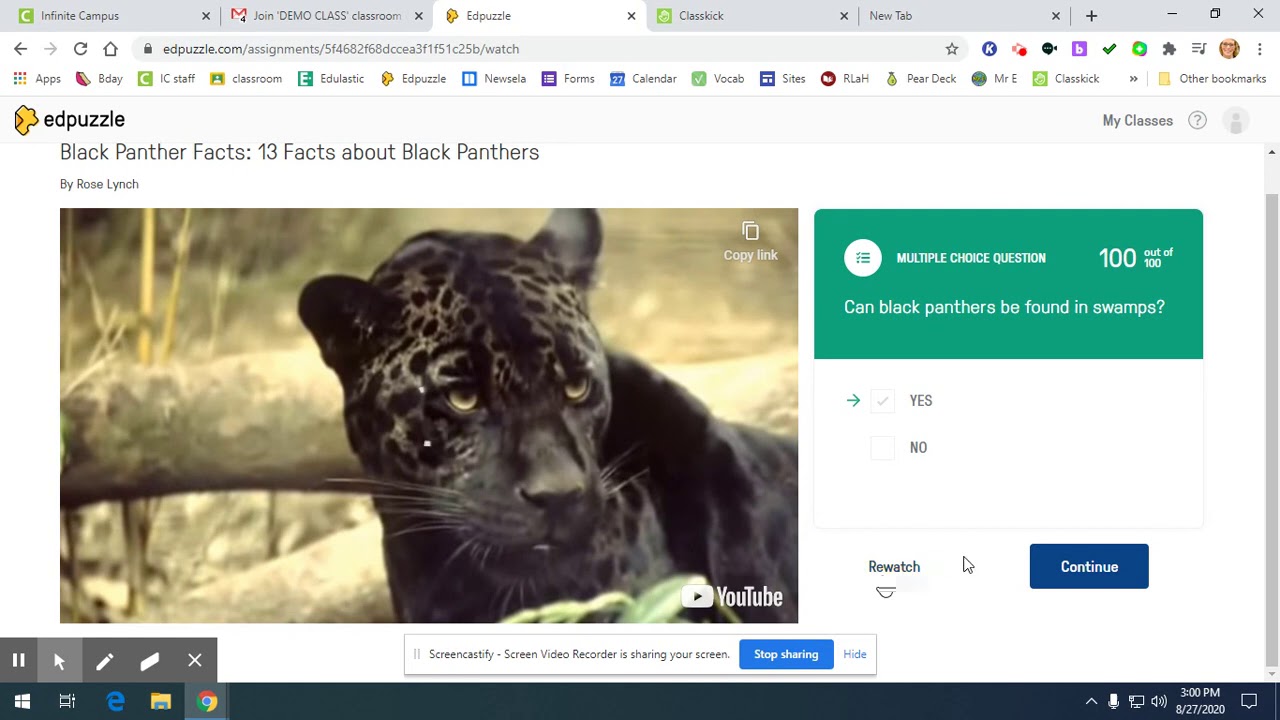Reload the page with the refresh icon

coord(80,48)
